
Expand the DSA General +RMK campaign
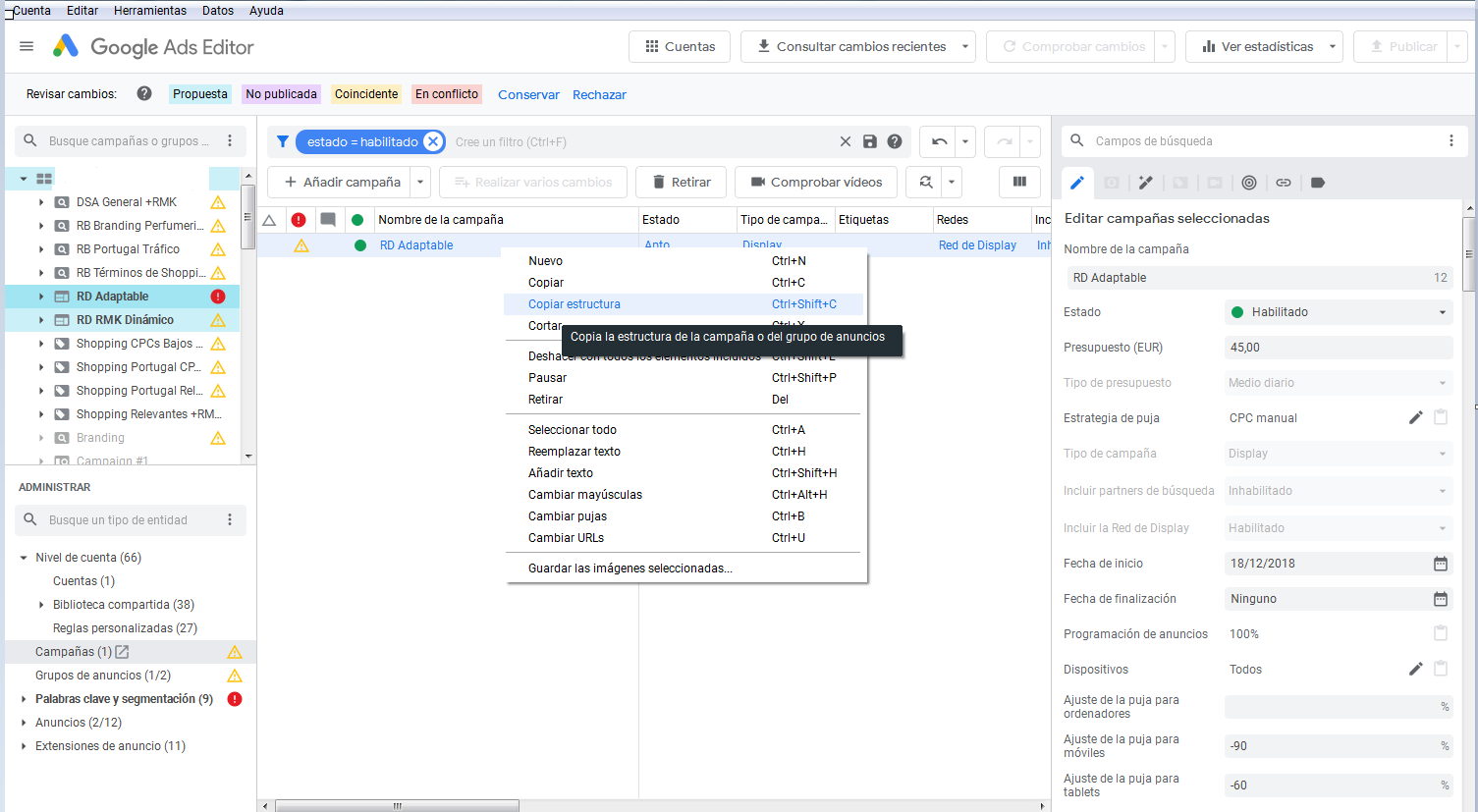pyautogui.click(x=41, y=202)
